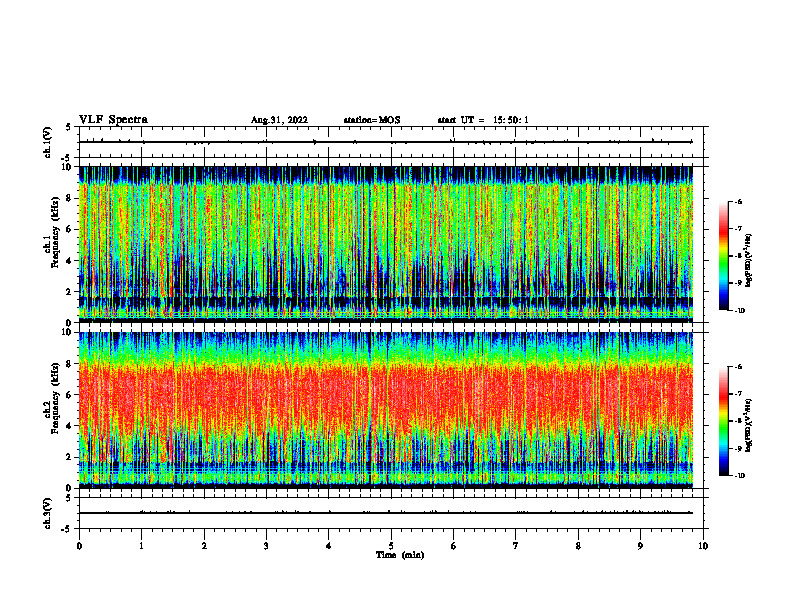Click time axis tick label "4"
This screenshot has height=612, width=792.
[329, 546]
